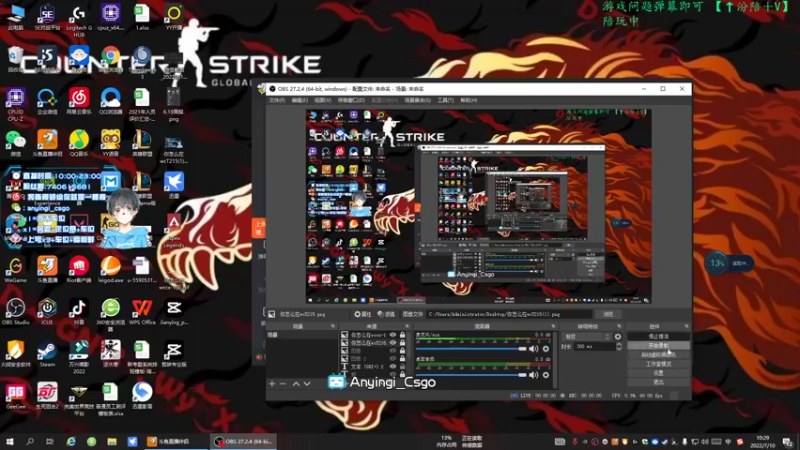Select the 场景 entry in scenes list
Screen dimensions: 800x450
[302, 335]
